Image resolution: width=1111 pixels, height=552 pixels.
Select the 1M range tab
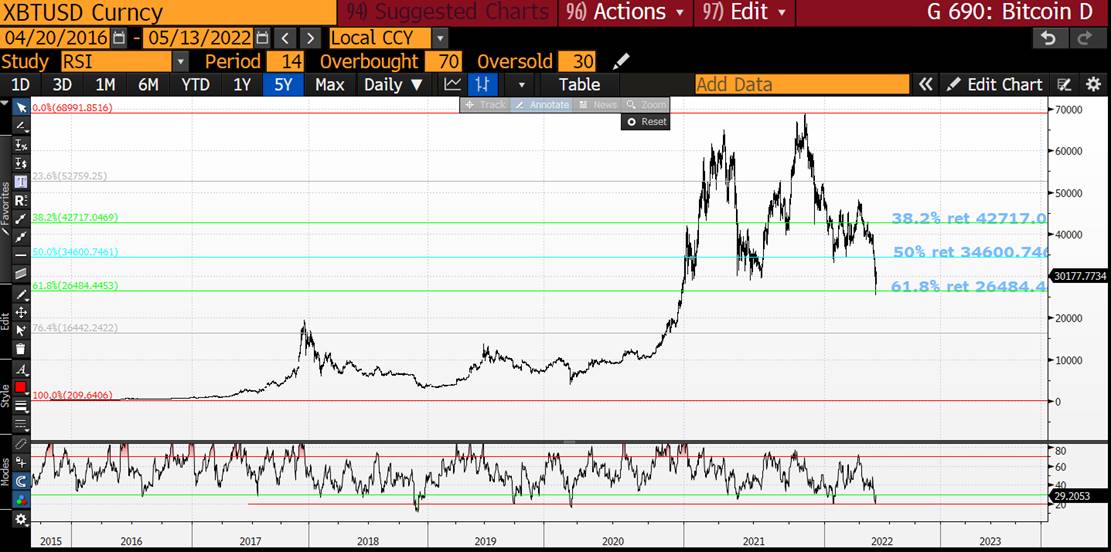coord(106,85)
